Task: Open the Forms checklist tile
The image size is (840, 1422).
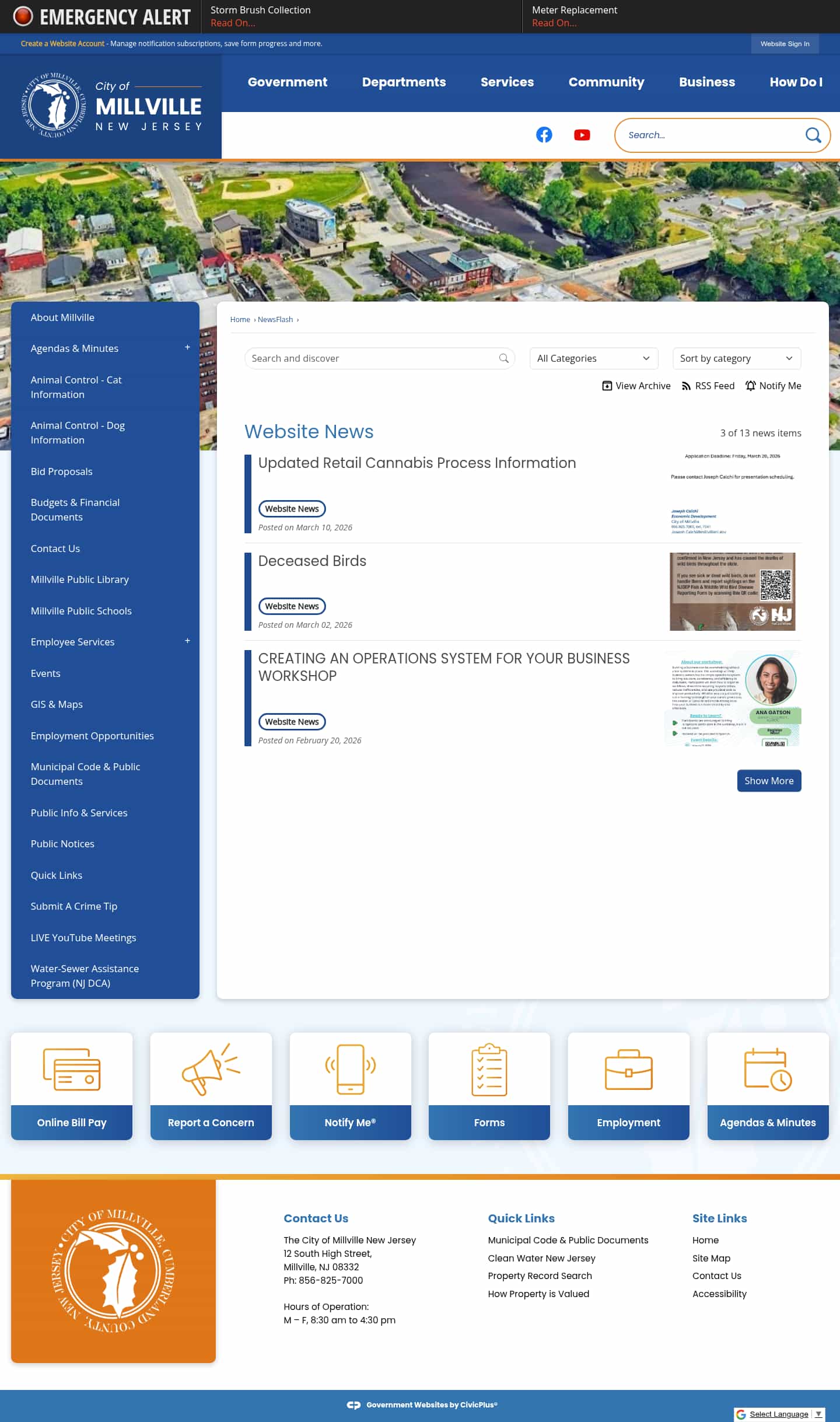Action: point(489,1069)
